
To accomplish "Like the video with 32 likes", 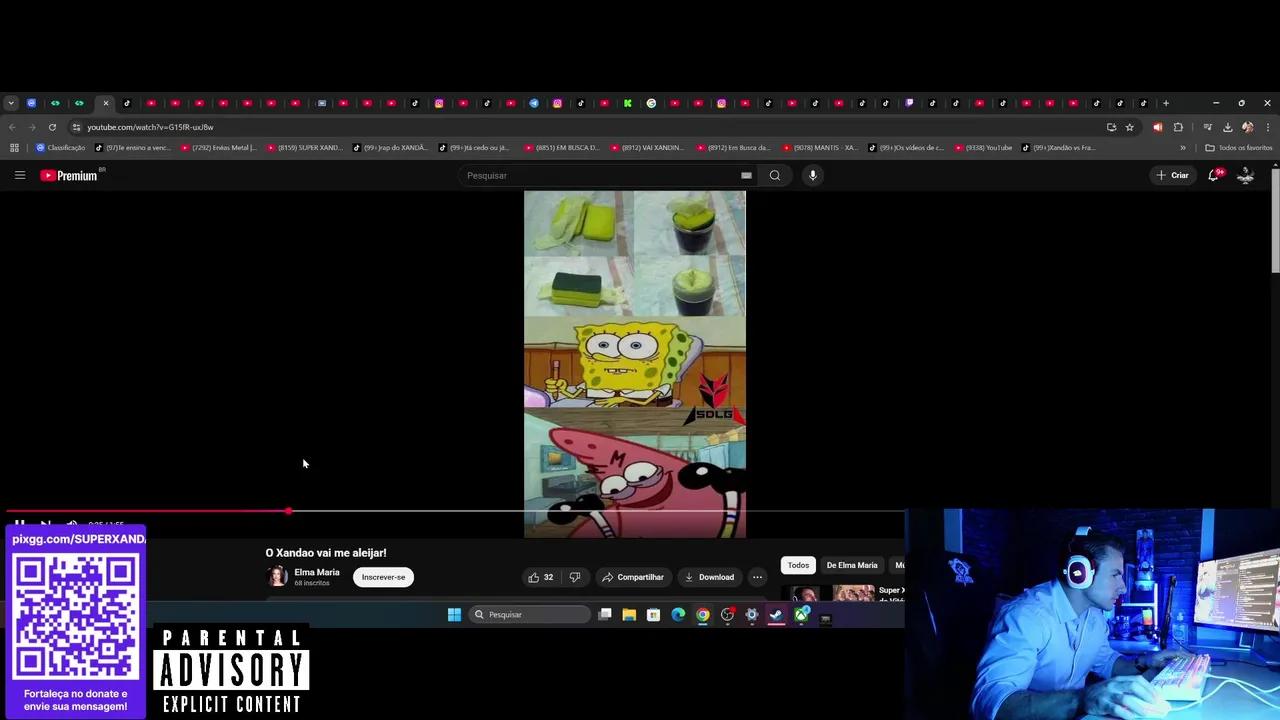I will click(541, 577).
